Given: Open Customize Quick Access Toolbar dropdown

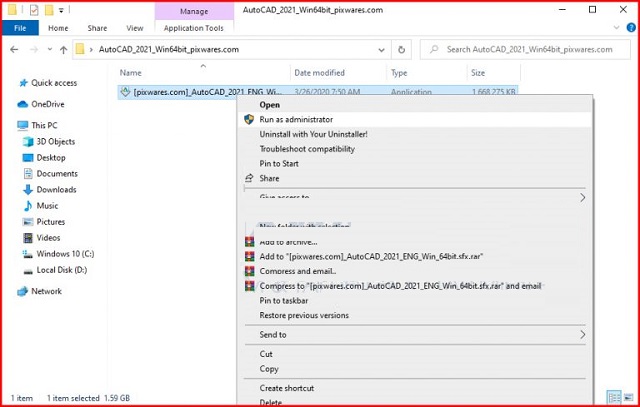Looking at the screenshot, I should [61, 11].
